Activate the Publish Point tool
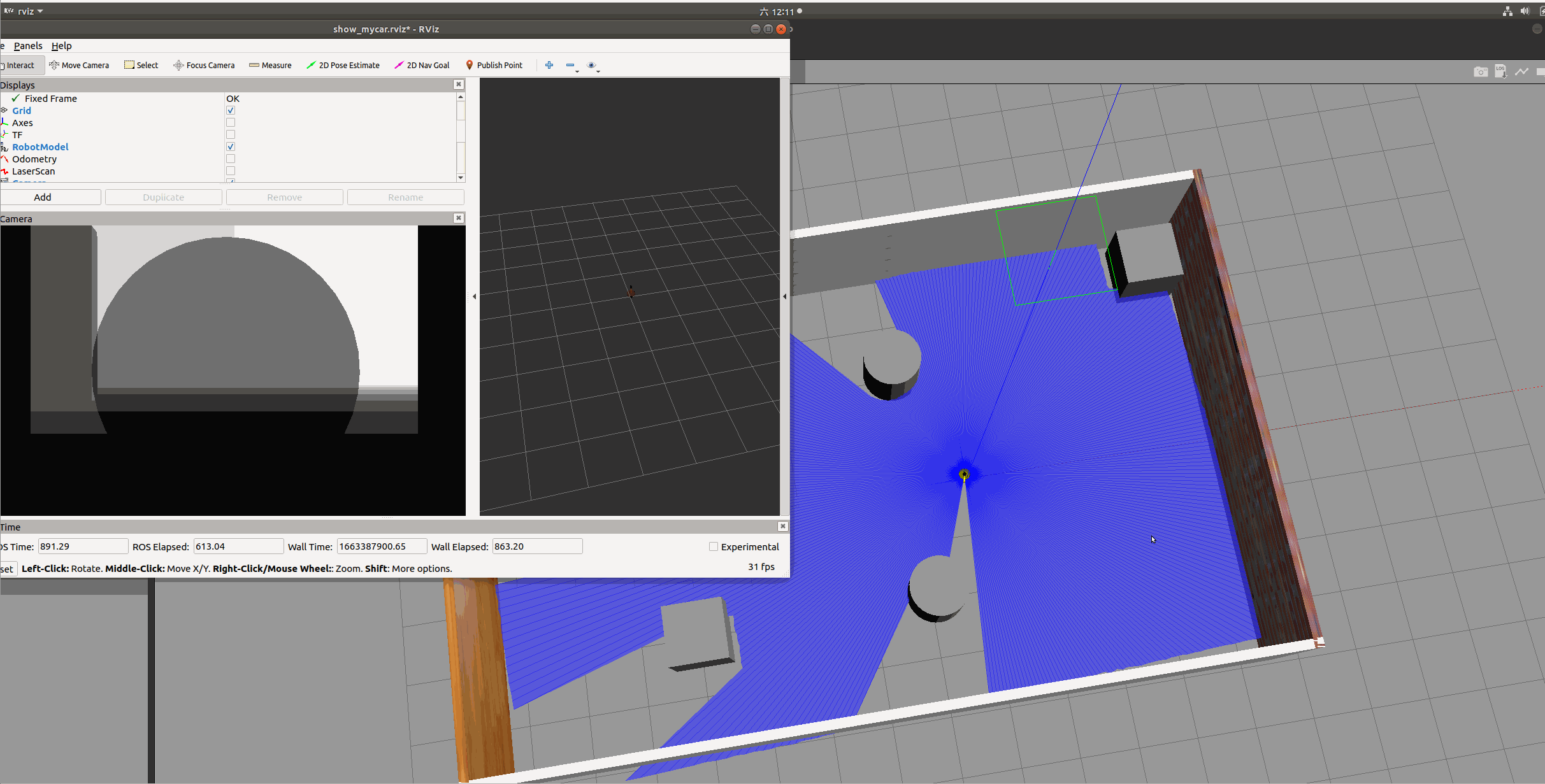Screen dimensions: 1545x784 coord(494,65)
